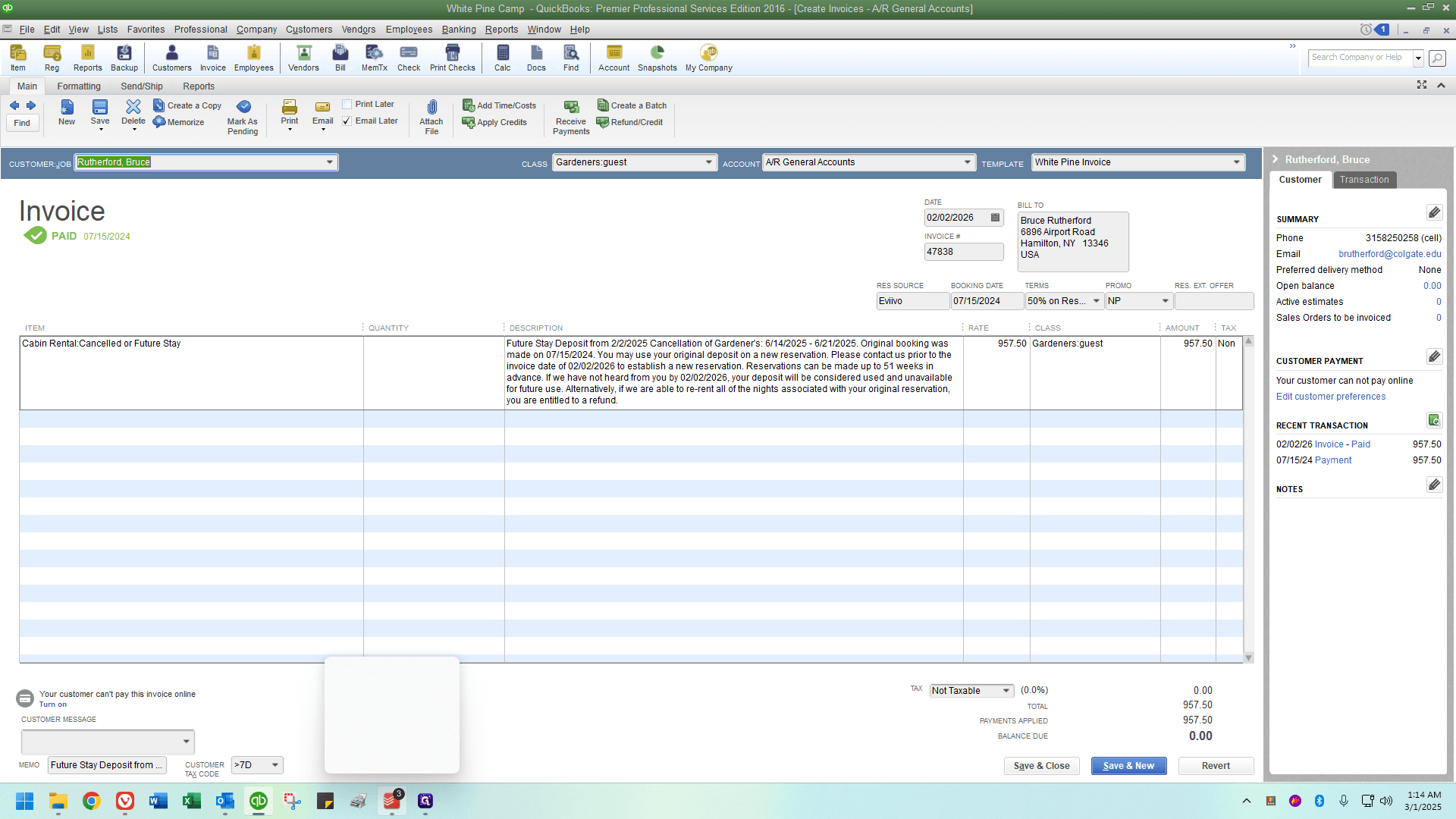Click the Turn on online payment link
1456x819 pixels.
click(x=53, y=704)
